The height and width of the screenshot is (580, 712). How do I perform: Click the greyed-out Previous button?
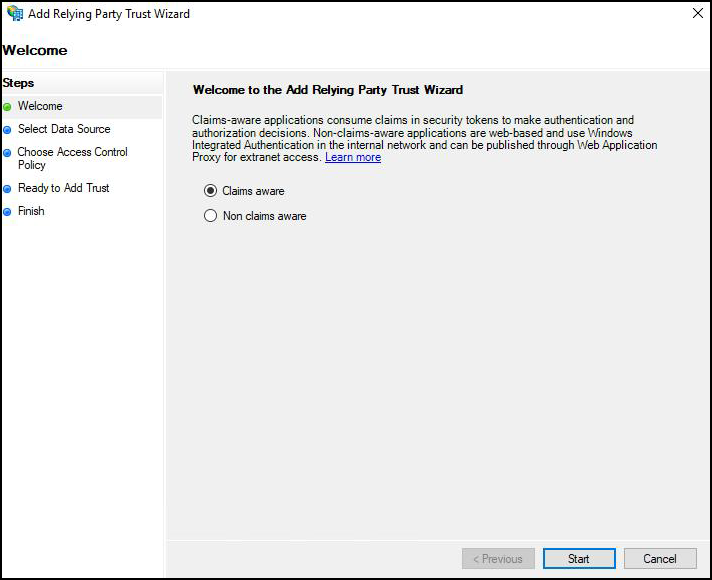498,558
